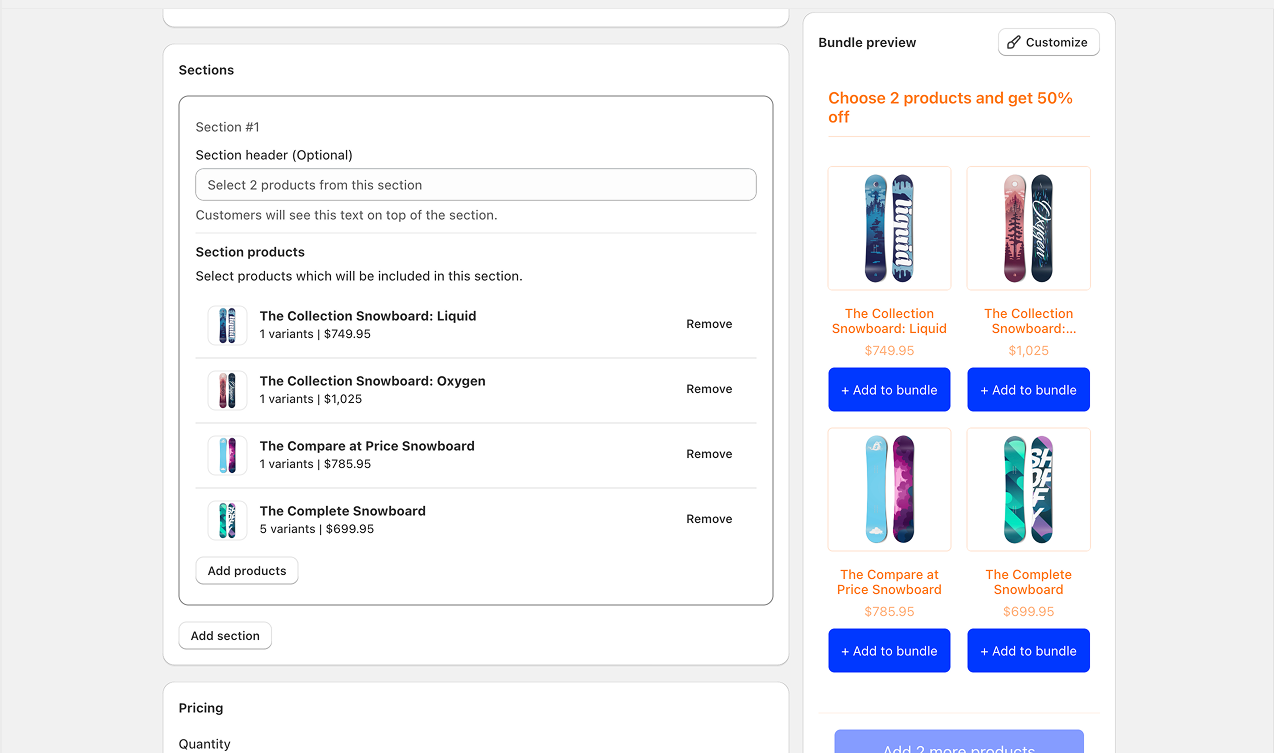The height and width of the screenshot is (753, 1274).
Task: Add The Complete Snowboard to bundle
Action: tap(1028, 651)
